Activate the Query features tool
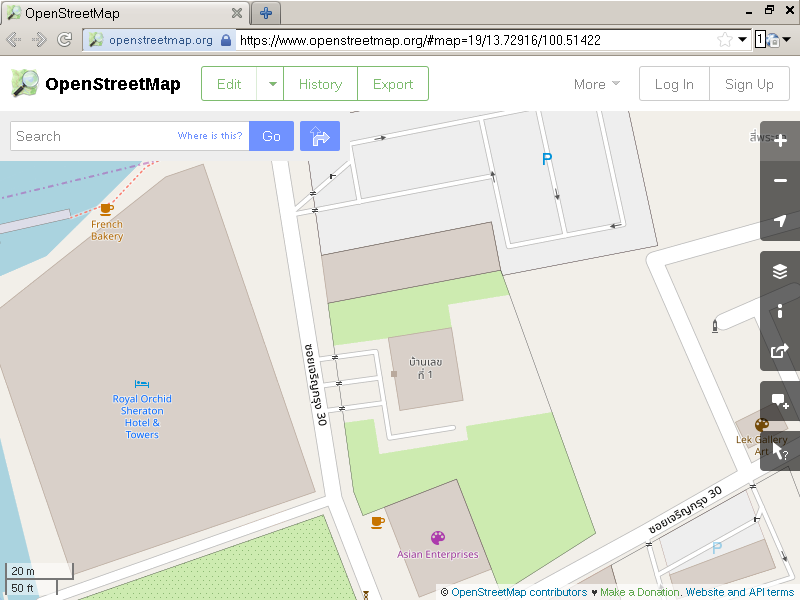This screenshot has width=800, height=600. (x=780, y=449)
